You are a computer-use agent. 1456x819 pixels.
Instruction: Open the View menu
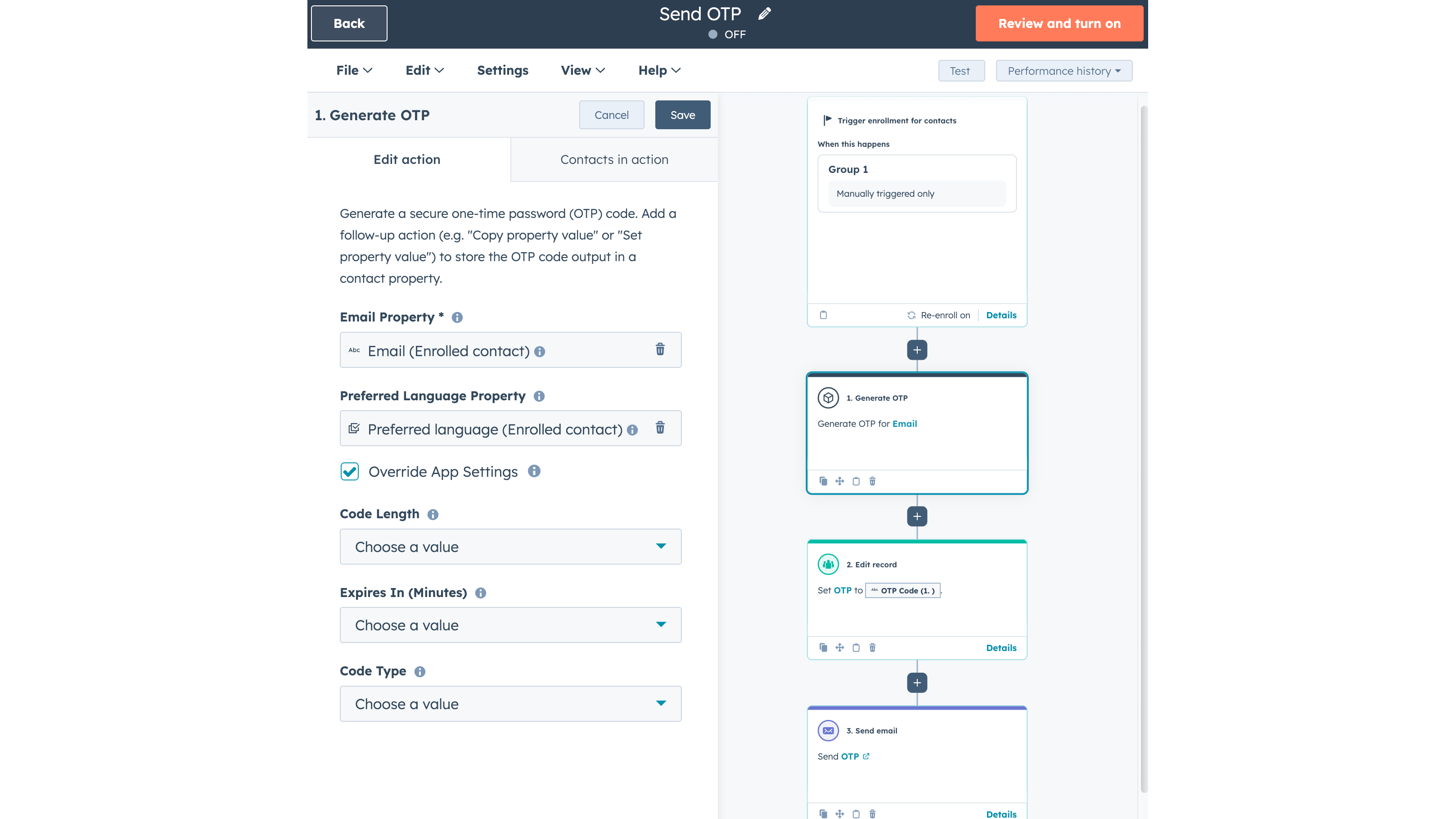[583, 70]
